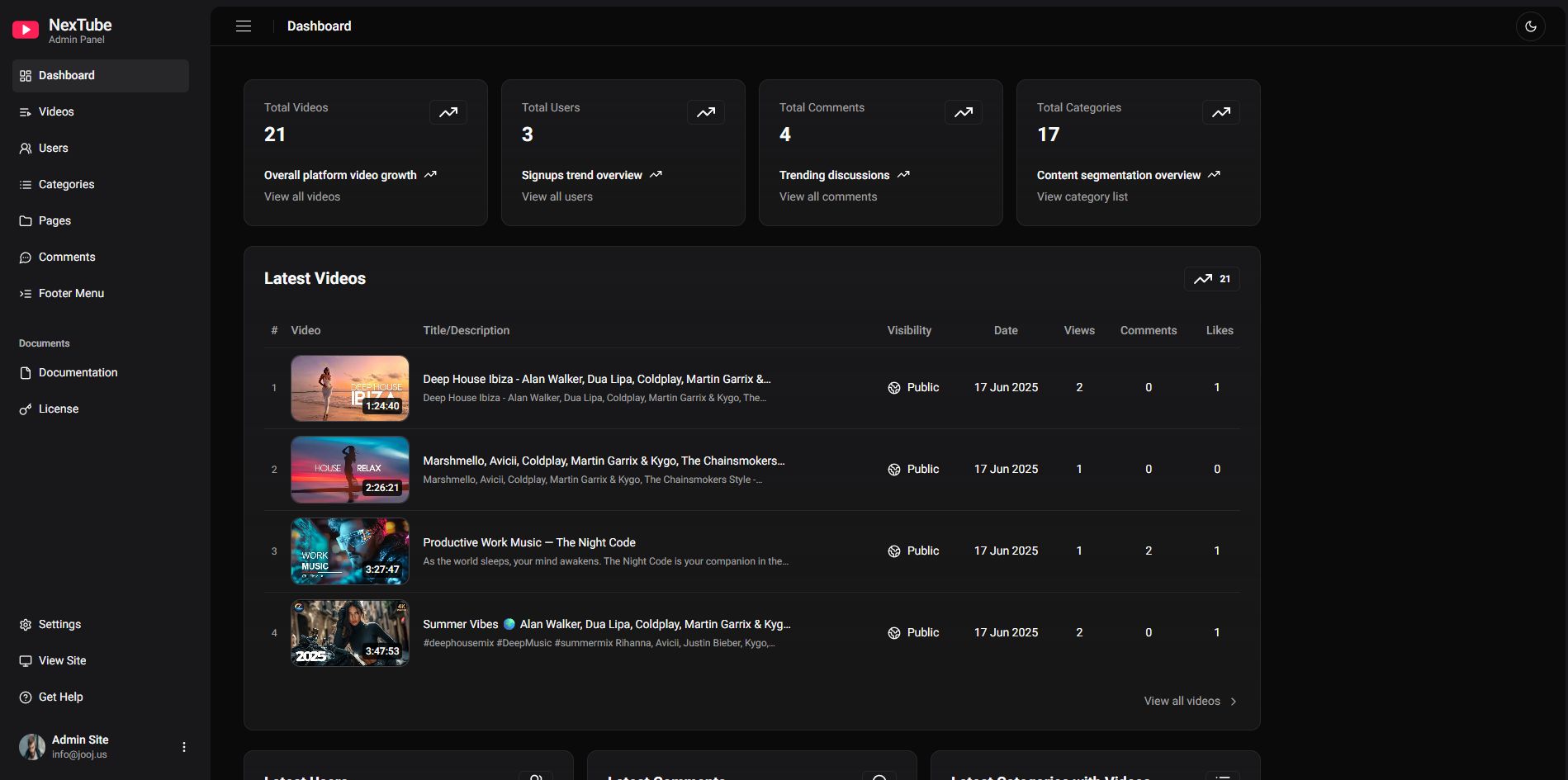Click the chevron arrow beside View all videos
1568x780 pixels.
(1234, 702)
